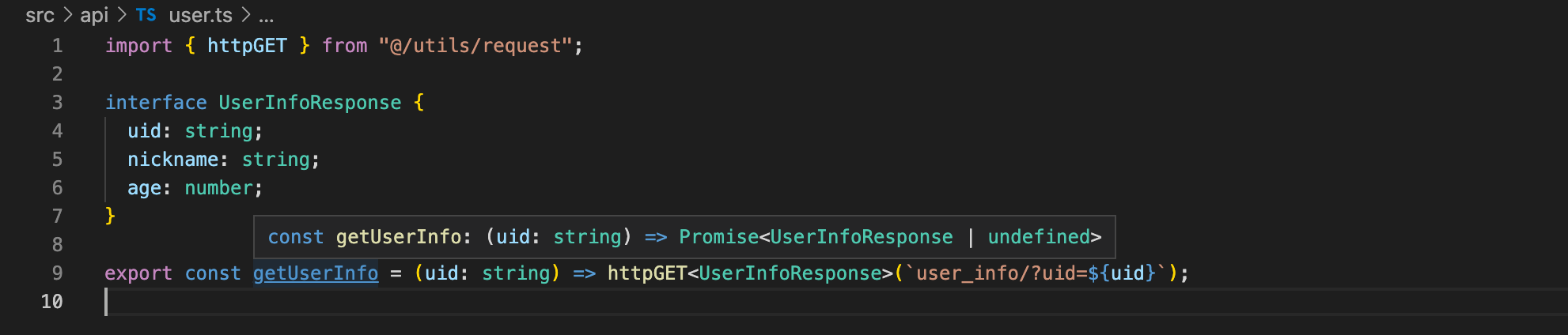Open the src breadcrumb folder

[40, 15]
